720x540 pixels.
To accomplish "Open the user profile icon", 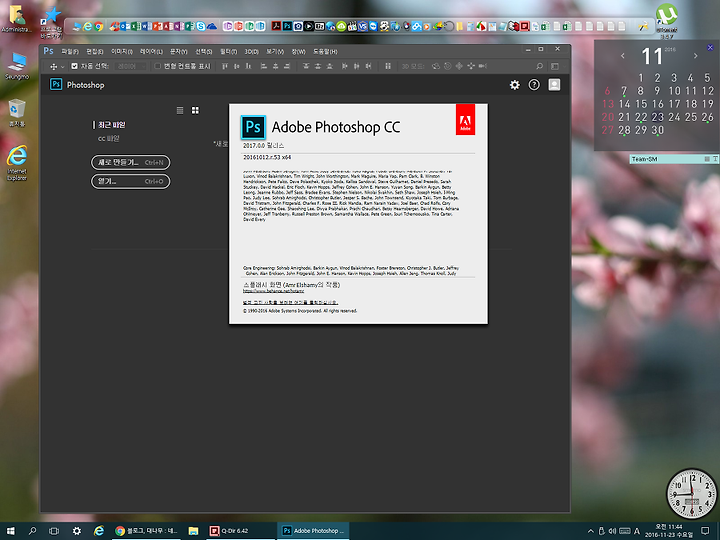I will point(554,85).
